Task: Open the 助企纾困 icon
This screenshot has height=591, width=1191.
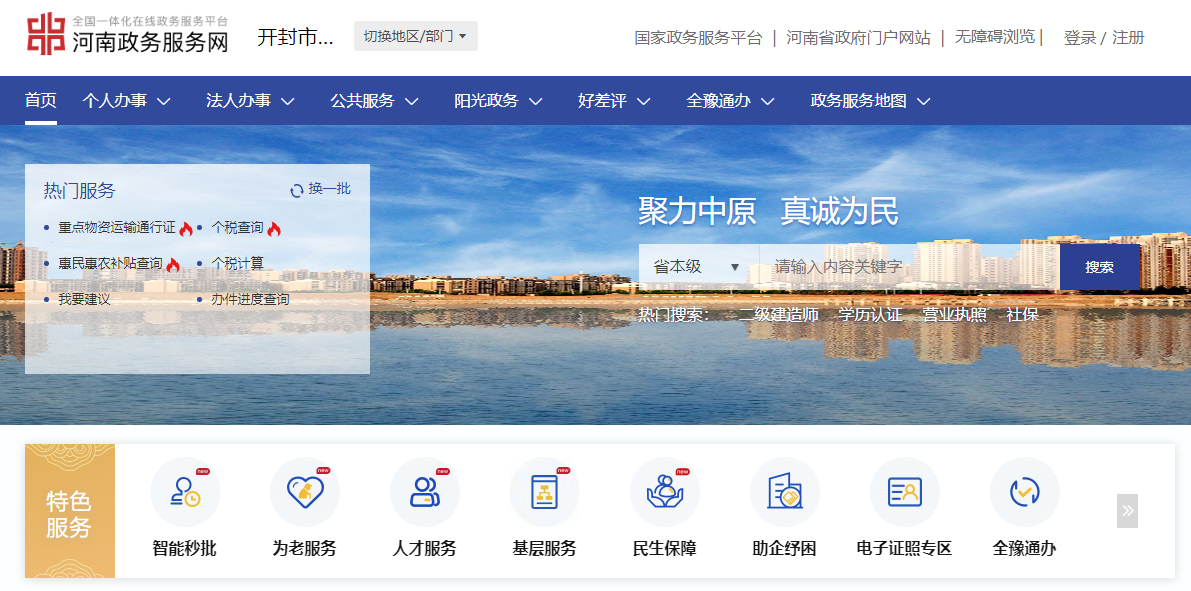Action: 785,492
